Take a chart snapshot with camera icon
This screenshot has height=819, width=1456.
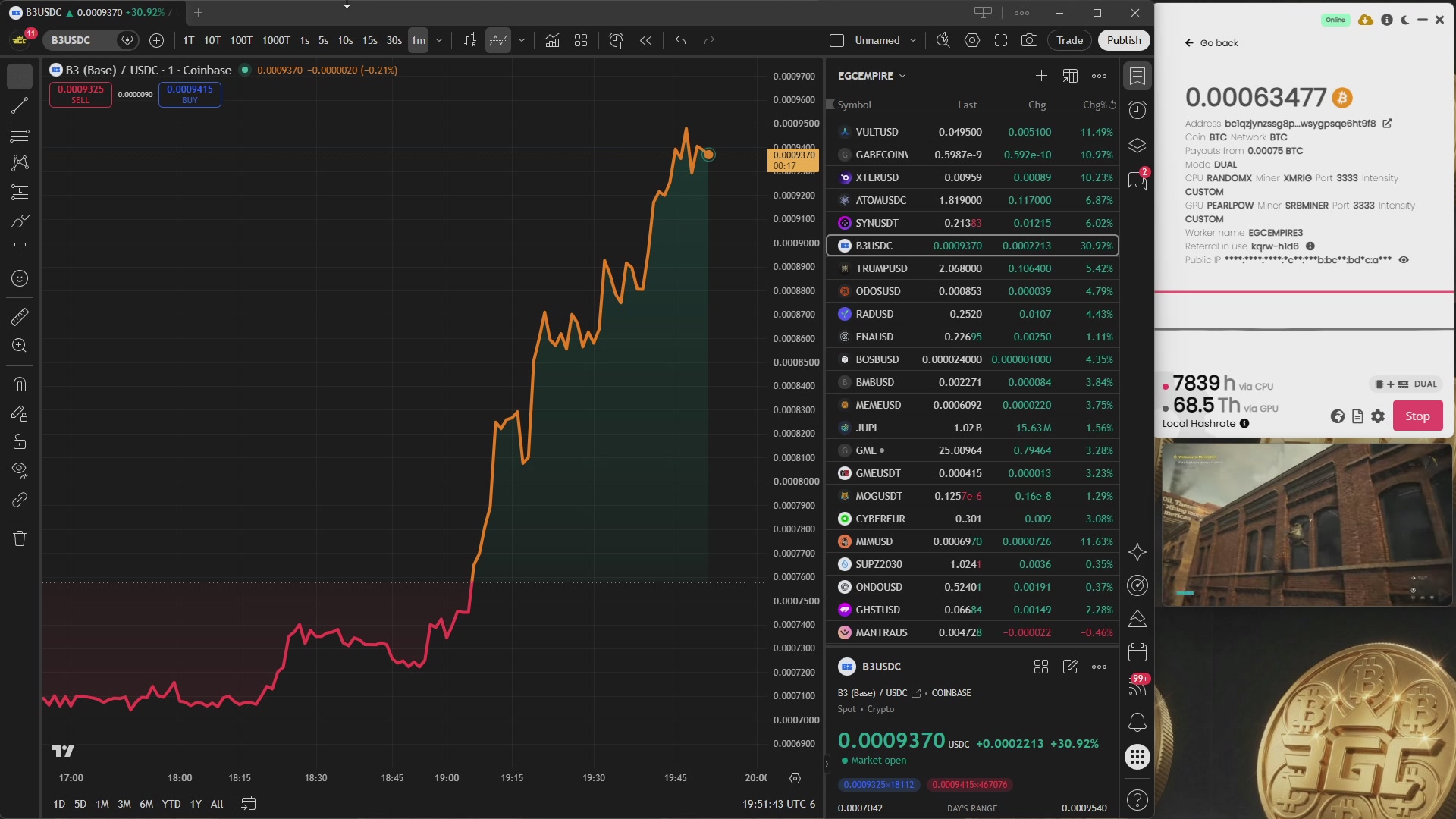[x=1029, y=40]
